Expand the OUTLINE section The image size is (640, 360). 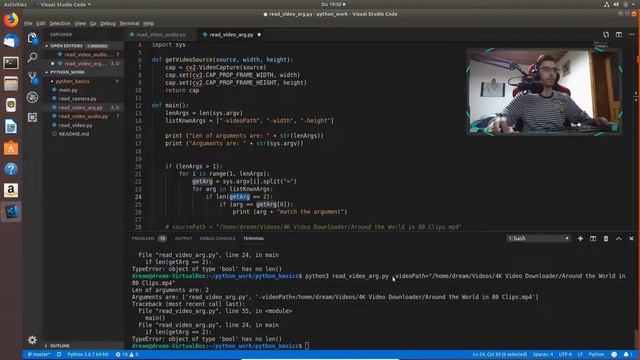pos(84,346)
